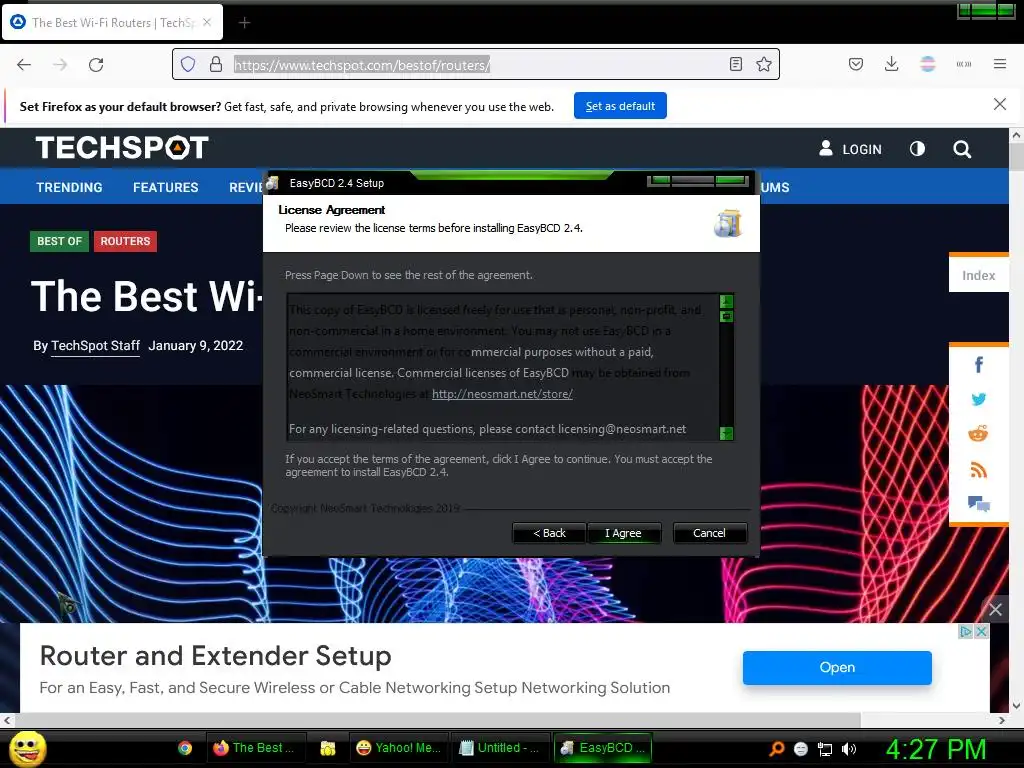Click the green BEST OF tag
Viewport: 1024px width, 768px height.
click(59, 241)
